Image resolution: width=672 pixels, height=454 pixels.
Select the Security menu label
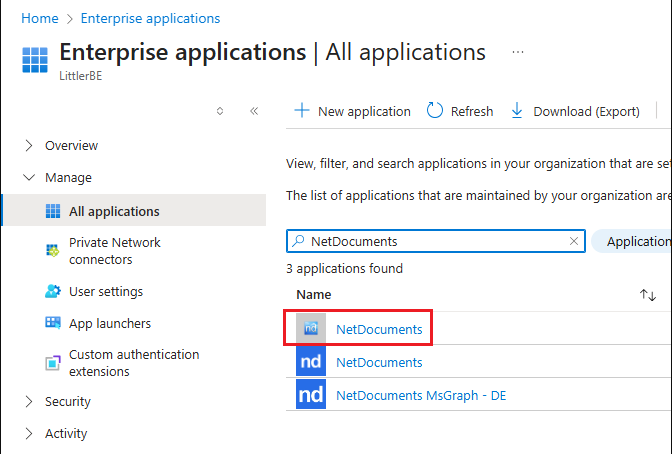coord(68,402)
